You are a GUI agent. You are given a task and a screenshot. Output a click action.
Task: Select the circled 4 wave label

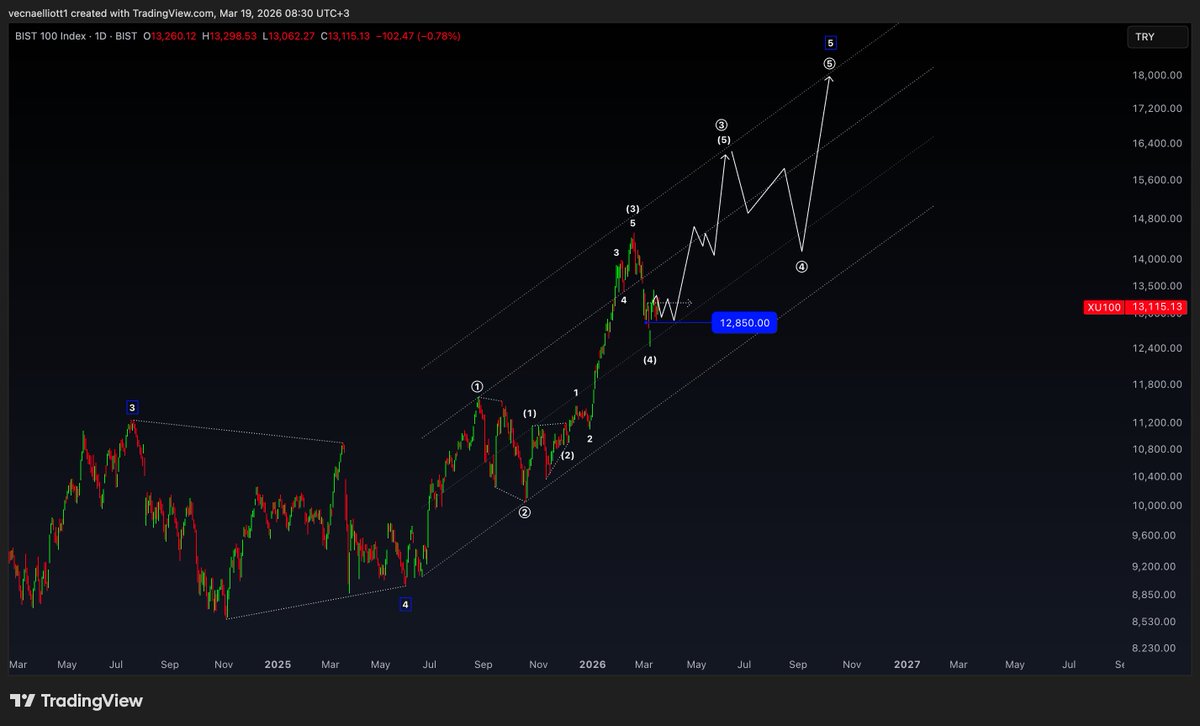802,267
